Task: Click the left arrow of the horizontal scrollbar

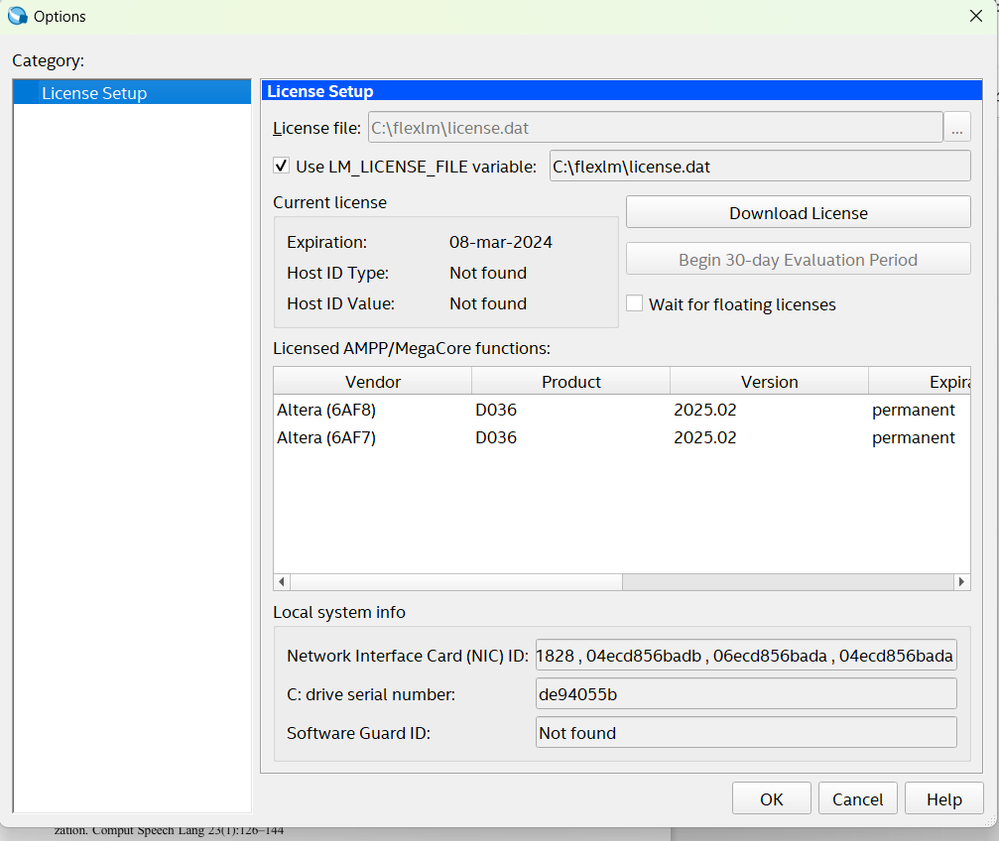Action: pyautogui.click(x=282, y=581)
